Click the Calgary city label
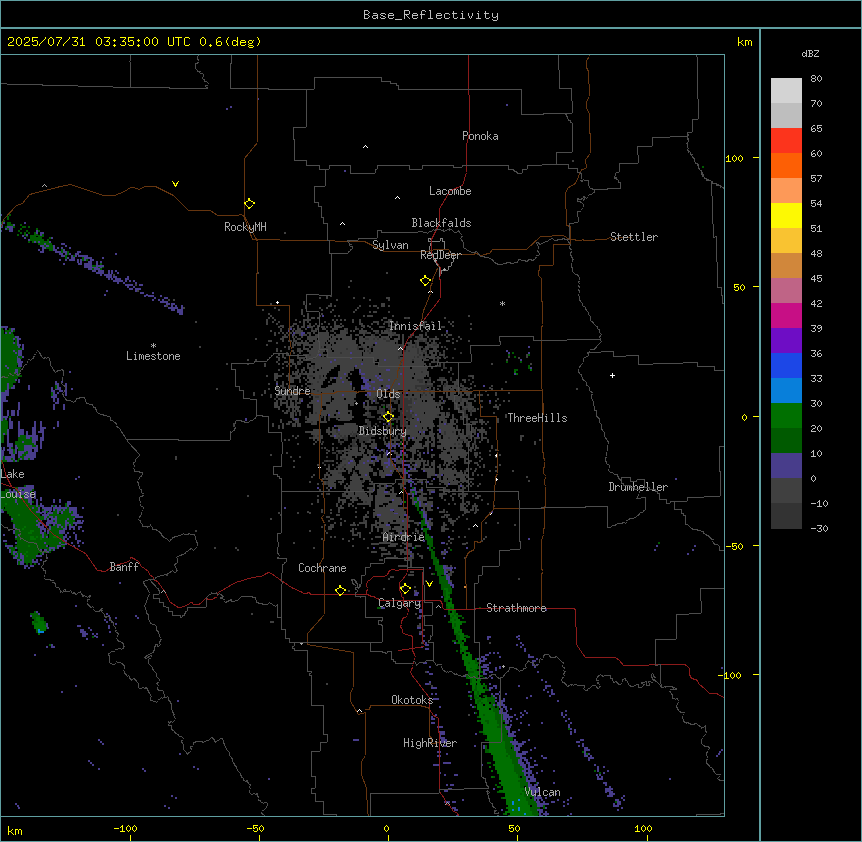 click(399, 603)
